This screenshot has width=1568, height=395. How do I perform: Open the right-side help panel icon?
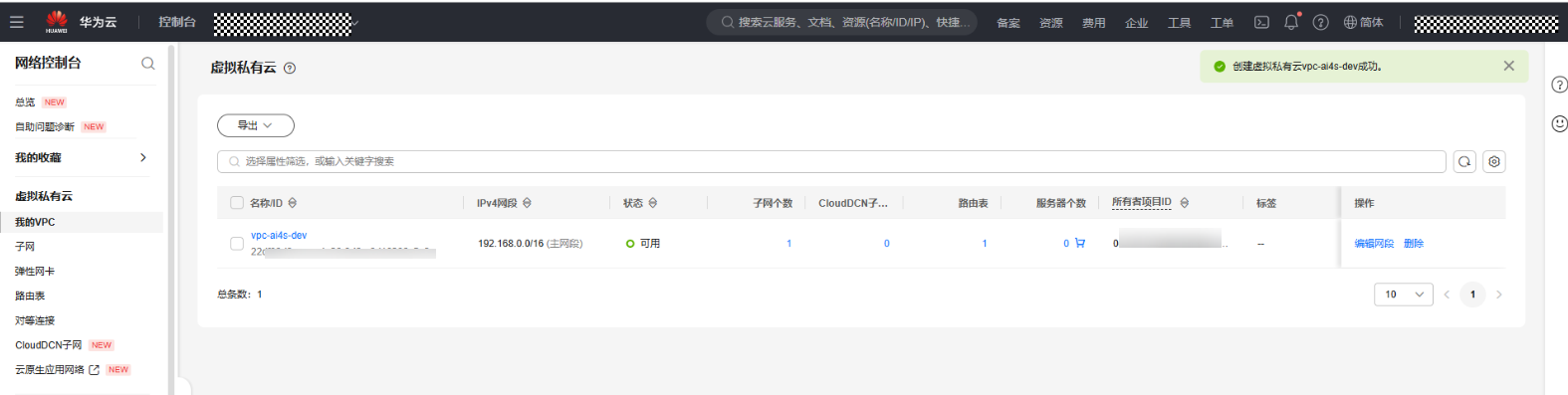tap(1560, 85)
